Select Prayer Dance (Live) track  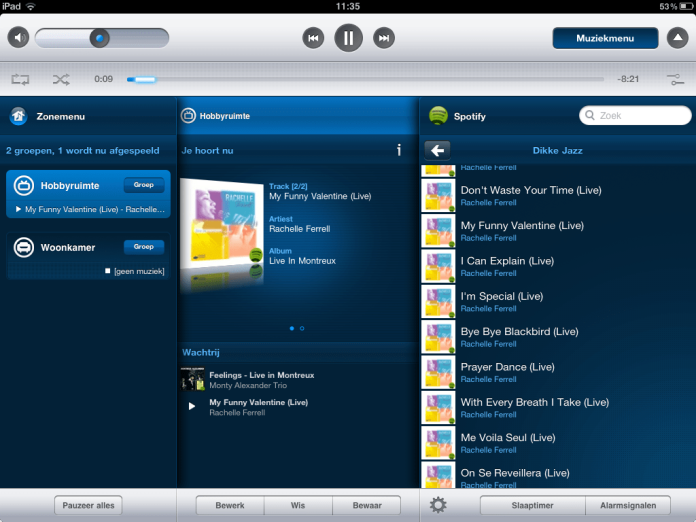pyautogui.click(x=558, y=372)
